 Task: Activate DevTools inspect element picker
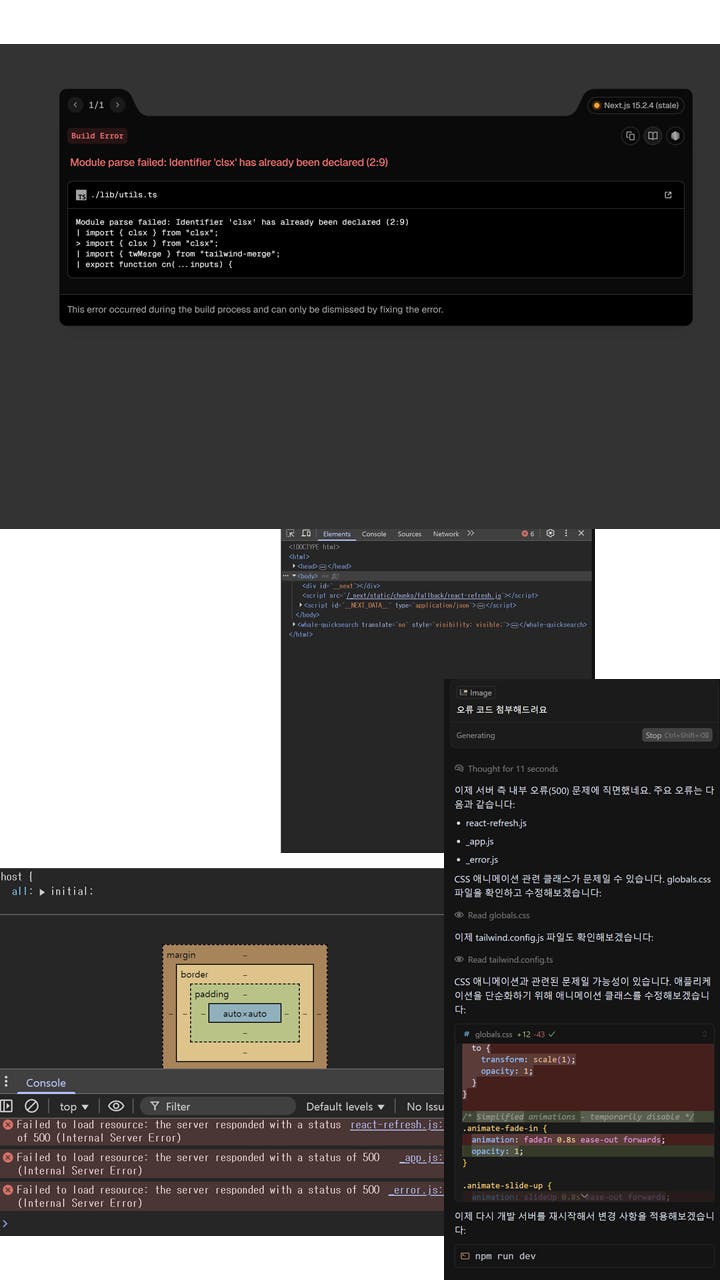click(290, 534)
